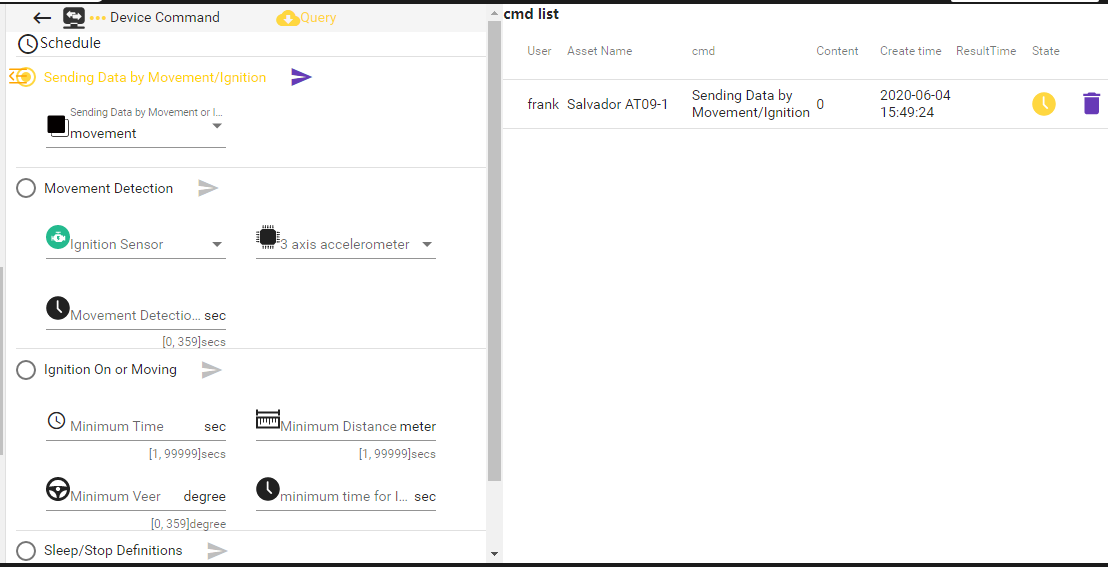Click the green Ignition Sensor engine icon
The image size is (1108, 567).
(x=58, y=237)
